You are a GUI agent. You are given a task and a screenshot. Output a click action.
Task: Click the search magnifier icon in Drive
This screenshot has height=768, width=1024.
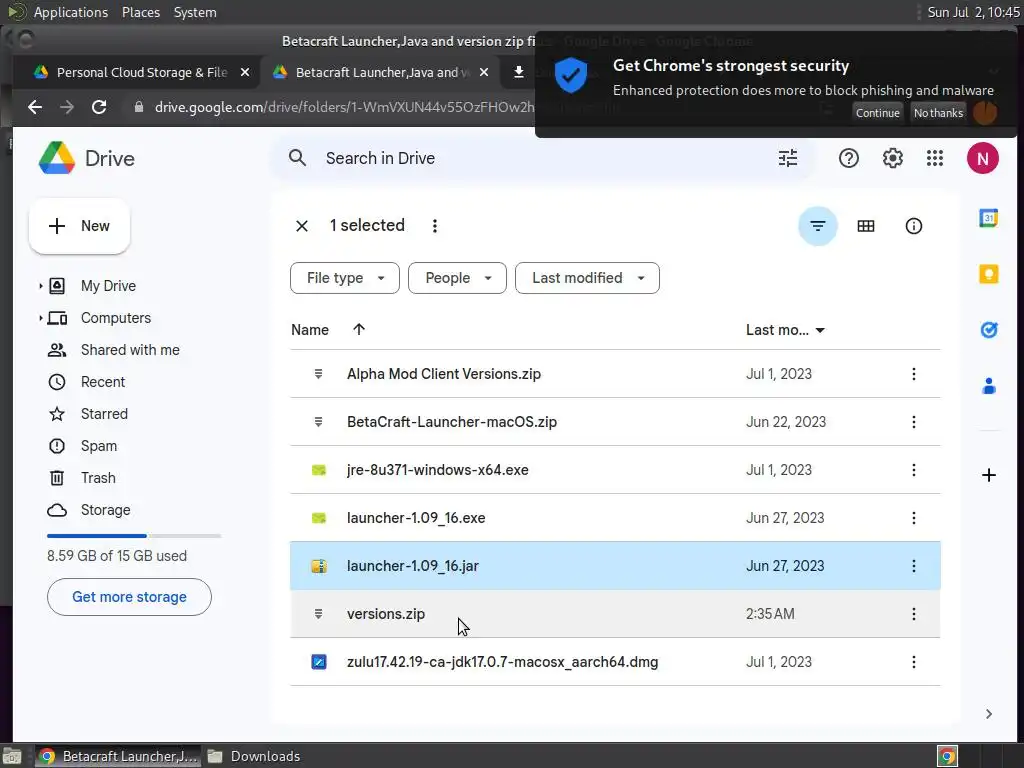pos(297,158)
